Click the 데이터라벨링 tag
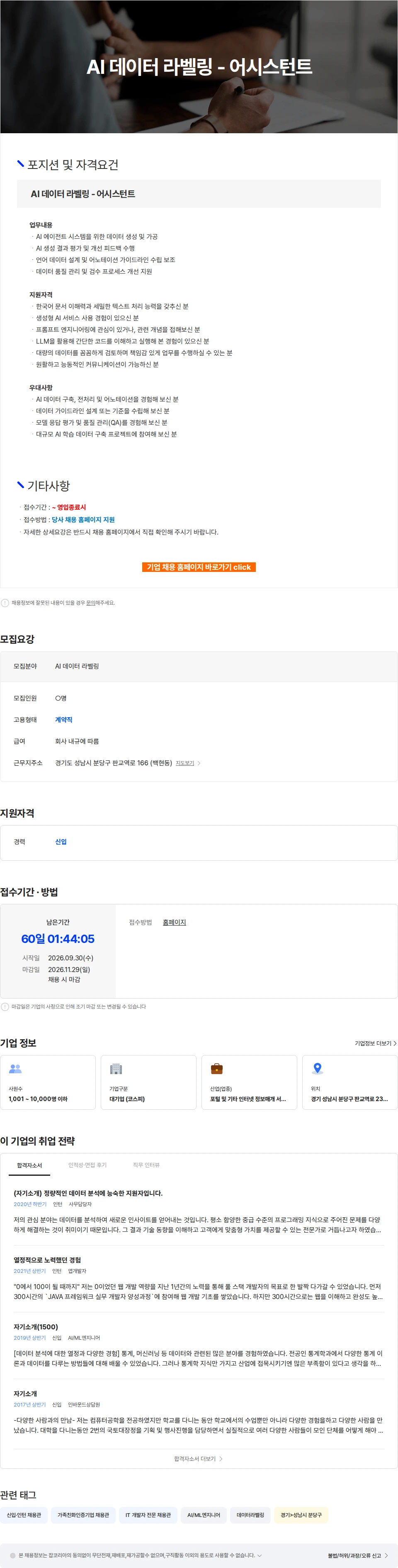 [x=250, y=1514]
